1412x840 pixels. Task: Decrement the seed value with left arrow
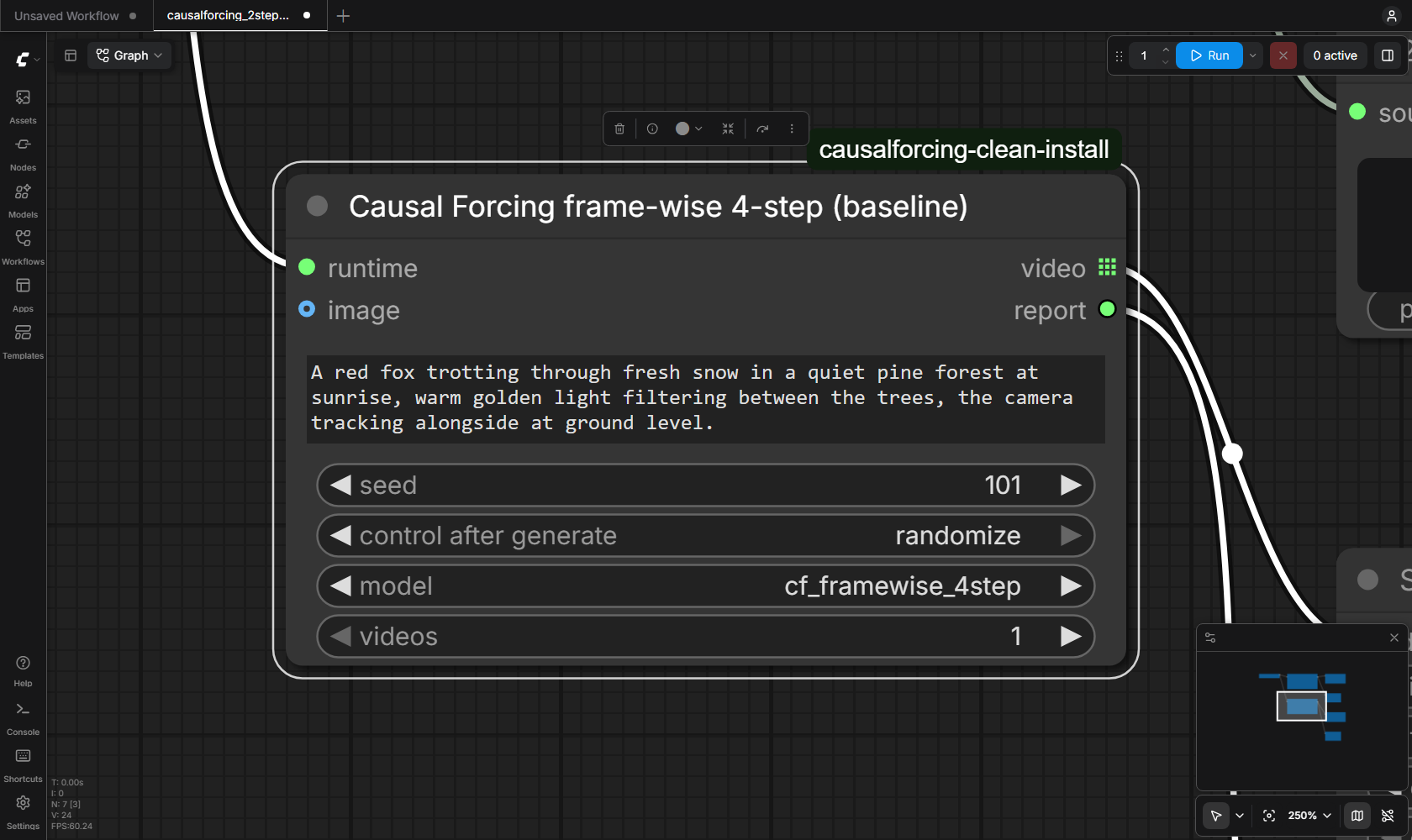[x=340, y=485]
